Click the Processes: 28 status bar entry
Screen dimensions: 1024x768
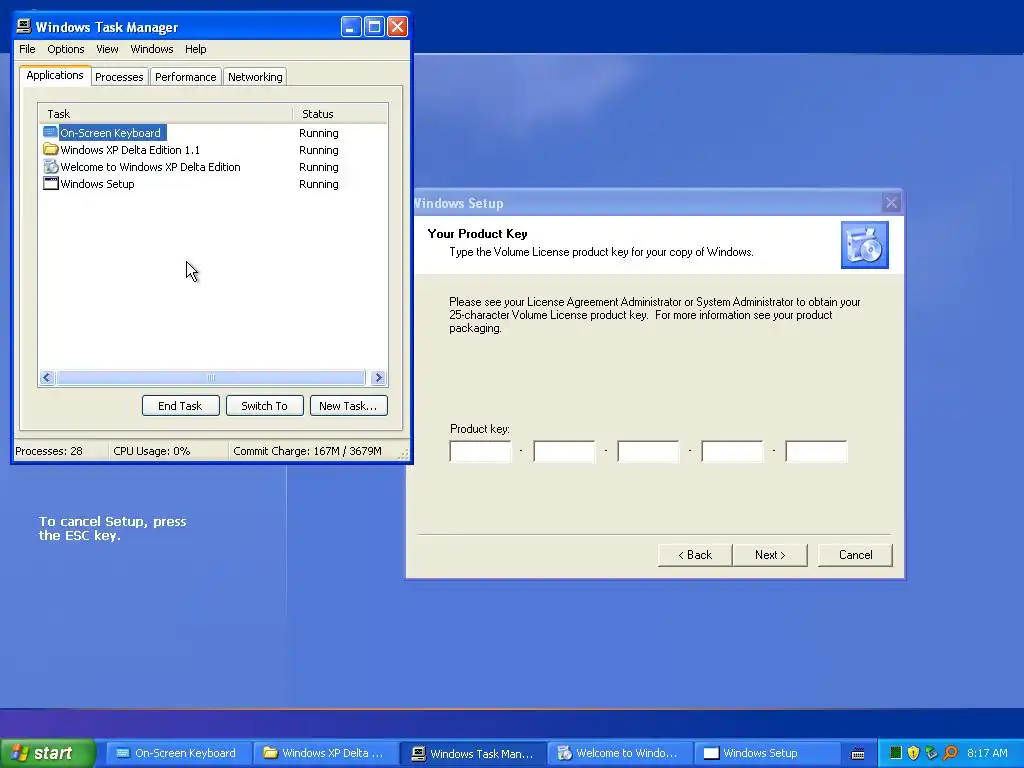point(61,451)
